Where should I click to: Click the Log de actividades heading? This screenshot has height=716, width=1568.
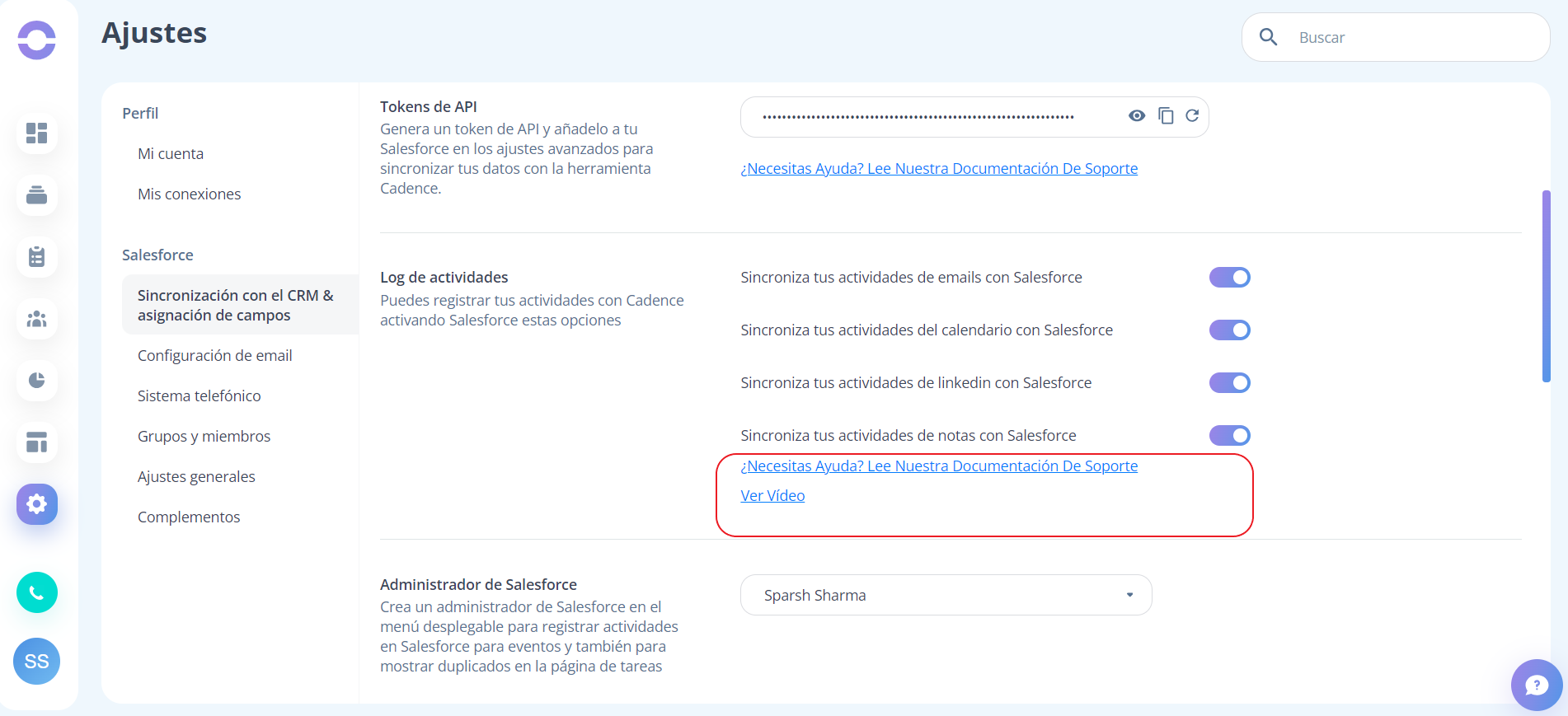pyautogui.click(x=444, y=278)
